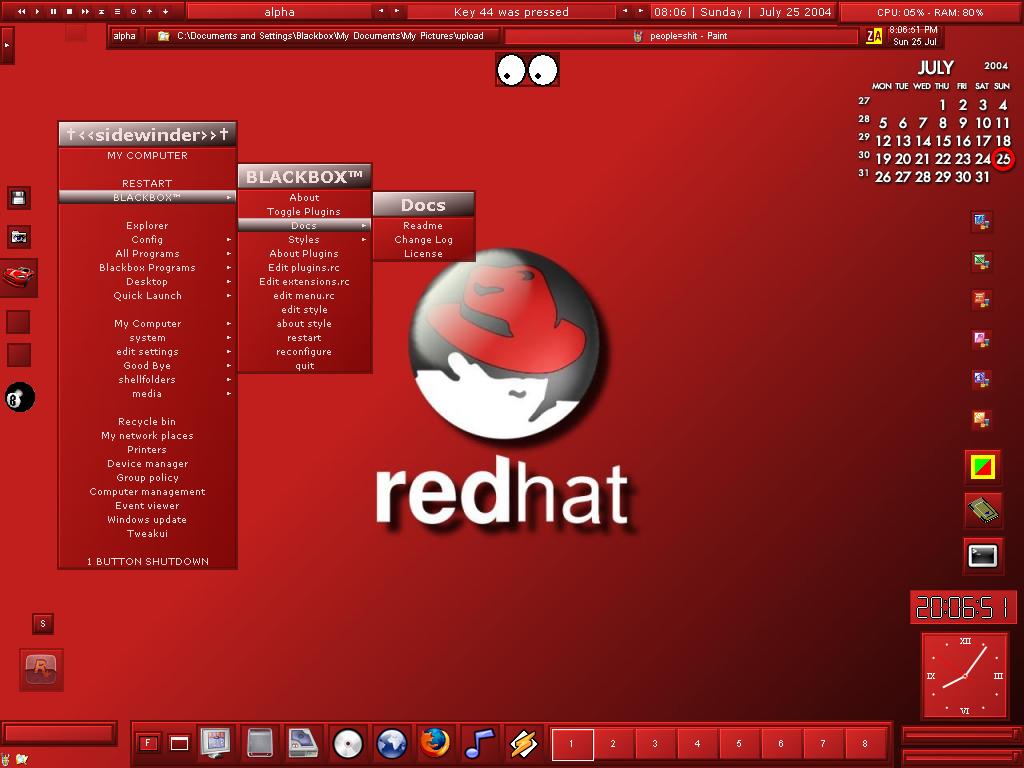1024x768 pixels.
Task: Click the rewind button in the top media controls
Action: point(21,12)
